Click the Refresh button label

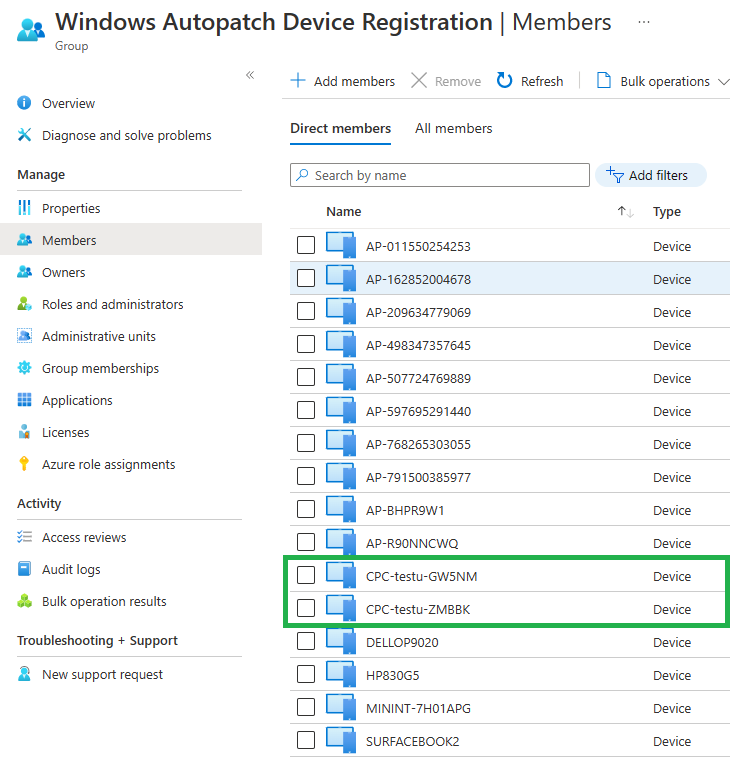point(542,81)
